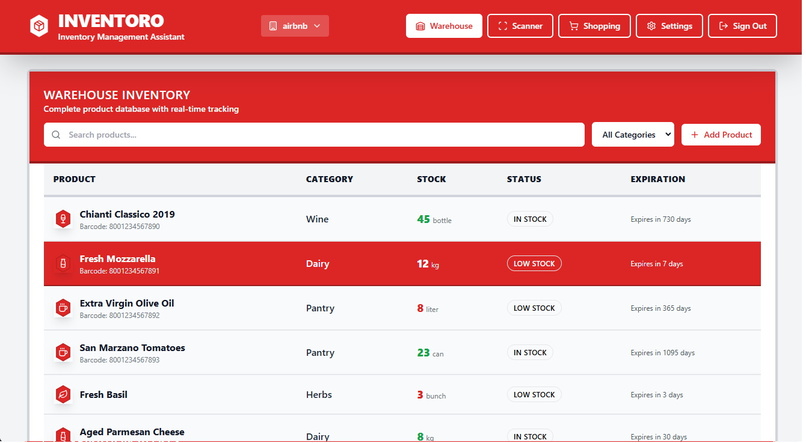This screenshot has height=443, width=806.
Task: Click barcode 8001234567892 under Olive Oil
Action: pos(119,316)
